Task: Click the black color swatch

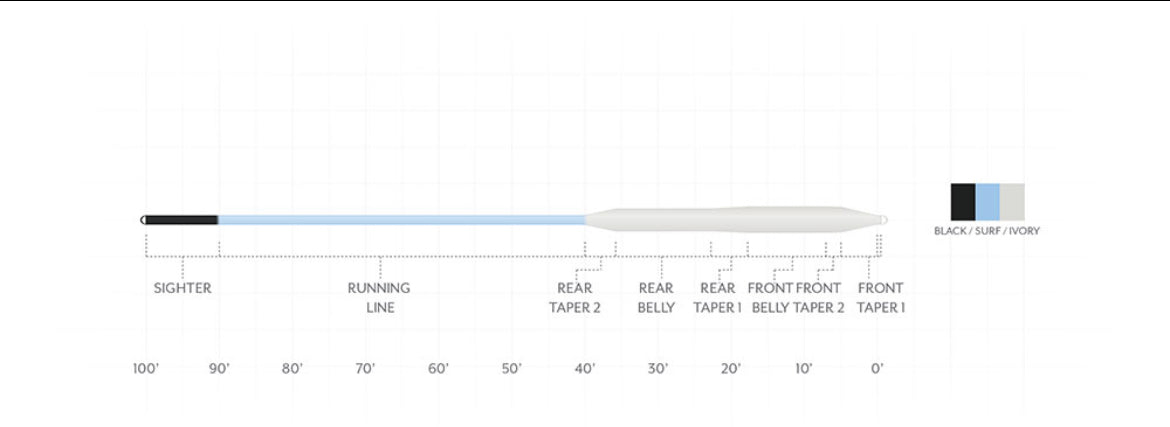Action: (962, 200)
